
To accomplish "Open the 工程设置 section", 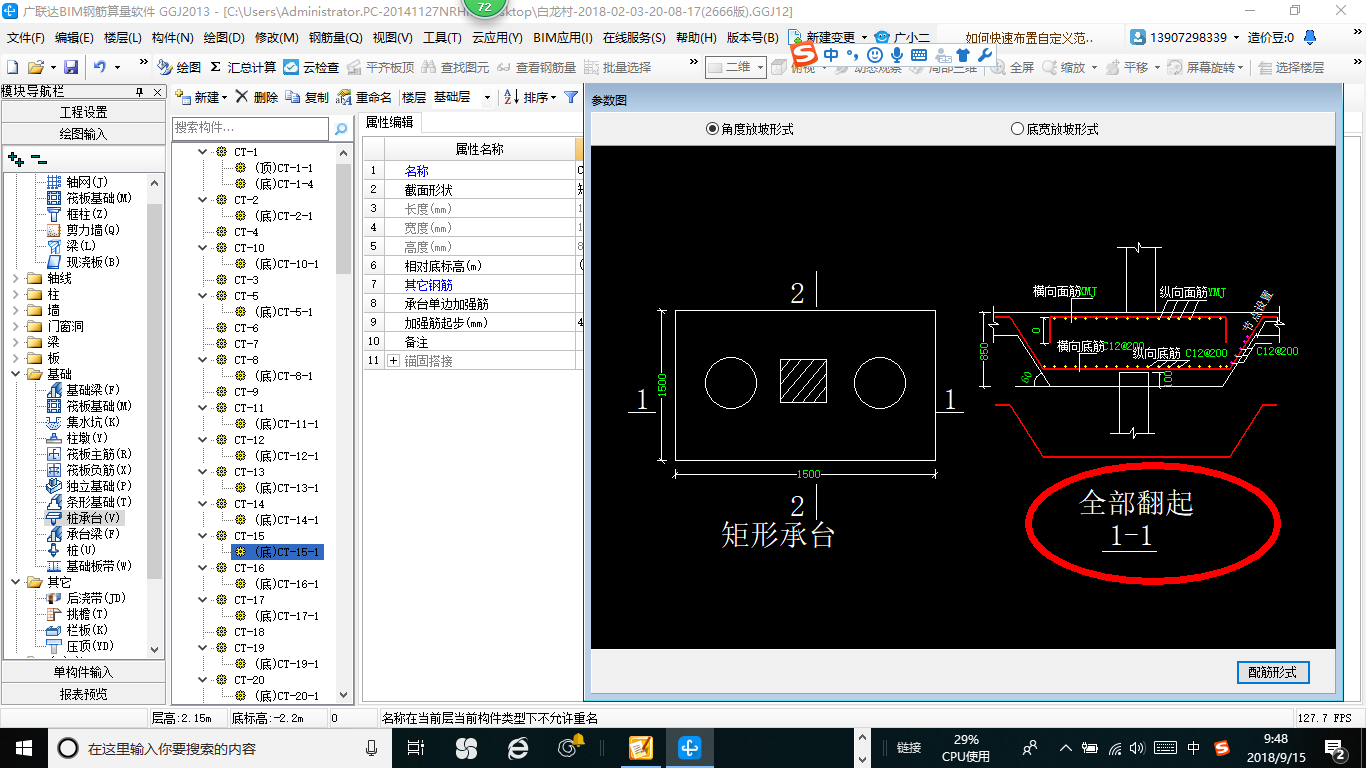I will point(83,112).
